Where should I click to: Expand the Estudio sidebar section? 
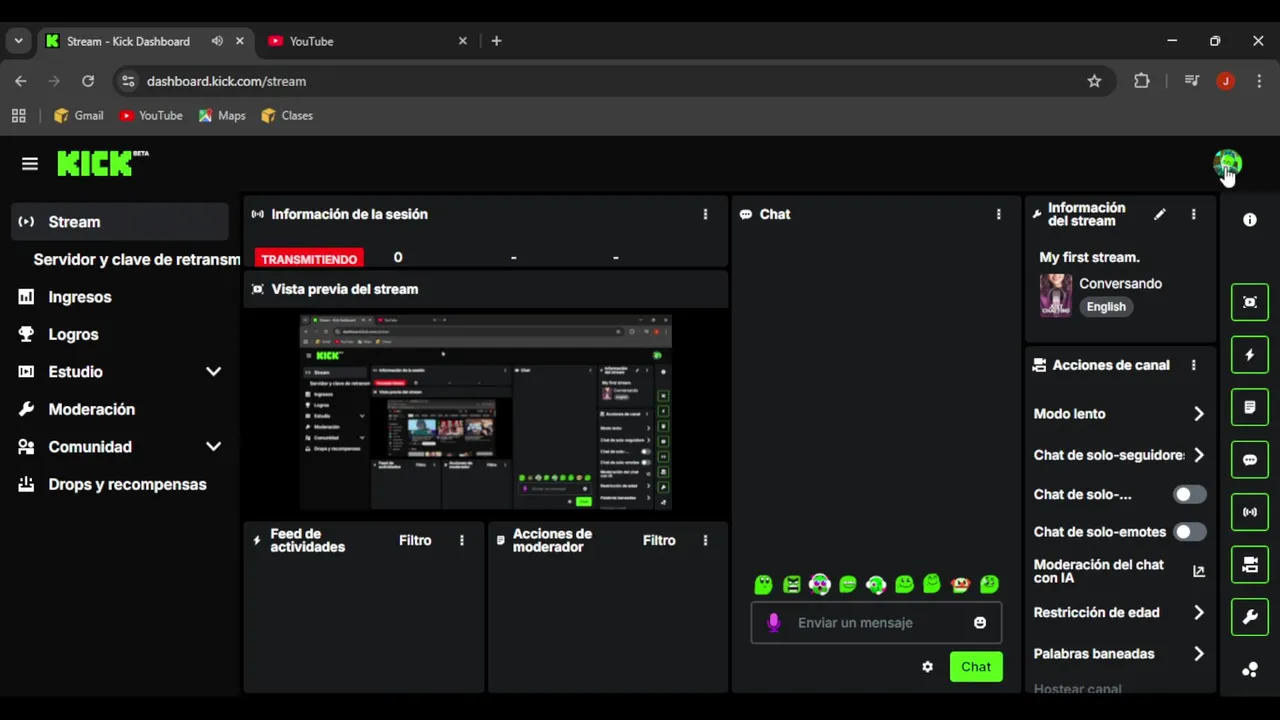click(x=213, y=372)
